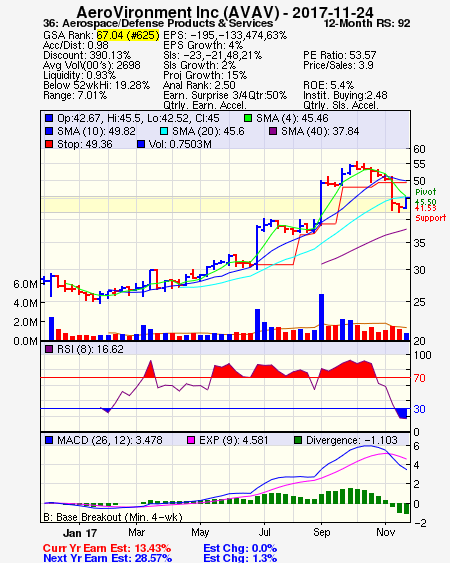Click the Acc/Dist: 0.98 text
Screen dimensions: 450x563
(76, 45)
